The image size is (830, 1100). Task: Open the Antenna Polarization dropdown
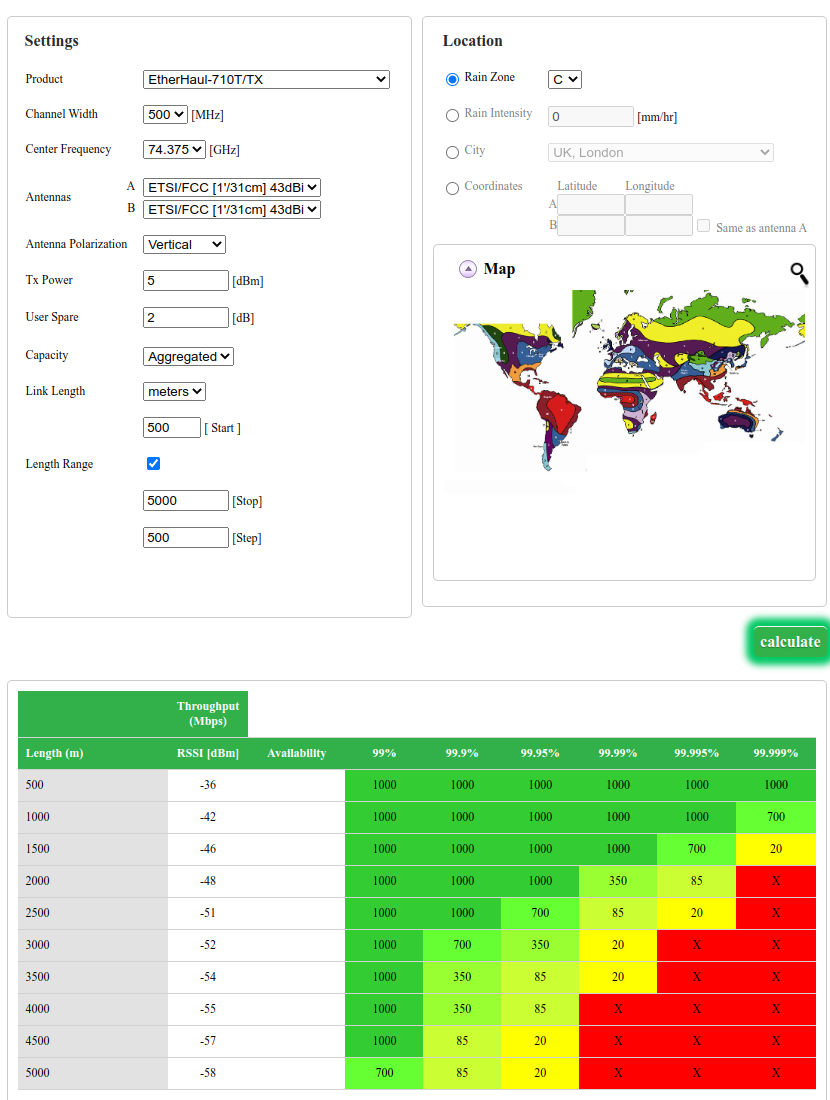pyautogui.click(x=184, y=245)
